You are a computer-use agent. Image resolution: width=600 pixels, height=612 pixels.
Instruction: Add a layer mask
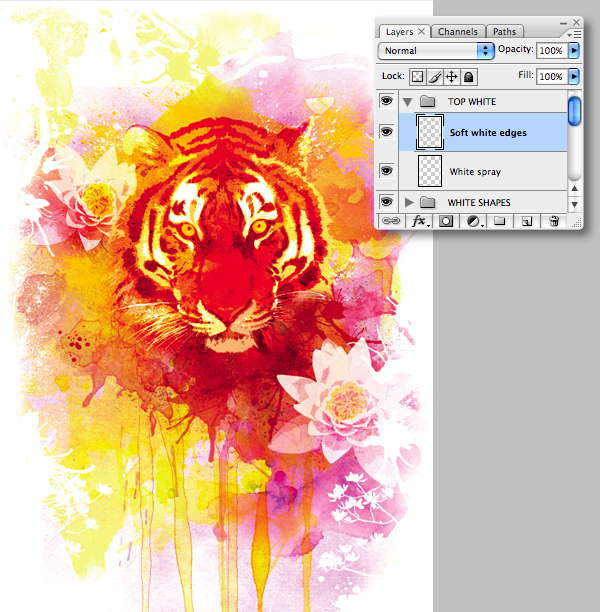click(x=445, y=221)
